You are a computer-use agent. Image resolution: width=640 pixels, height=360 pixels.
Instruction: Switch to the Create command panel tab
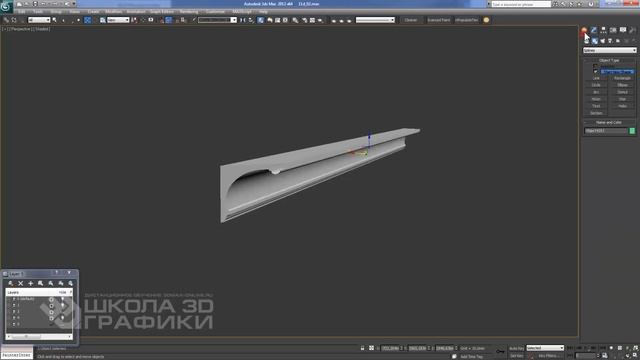(584, 30)
